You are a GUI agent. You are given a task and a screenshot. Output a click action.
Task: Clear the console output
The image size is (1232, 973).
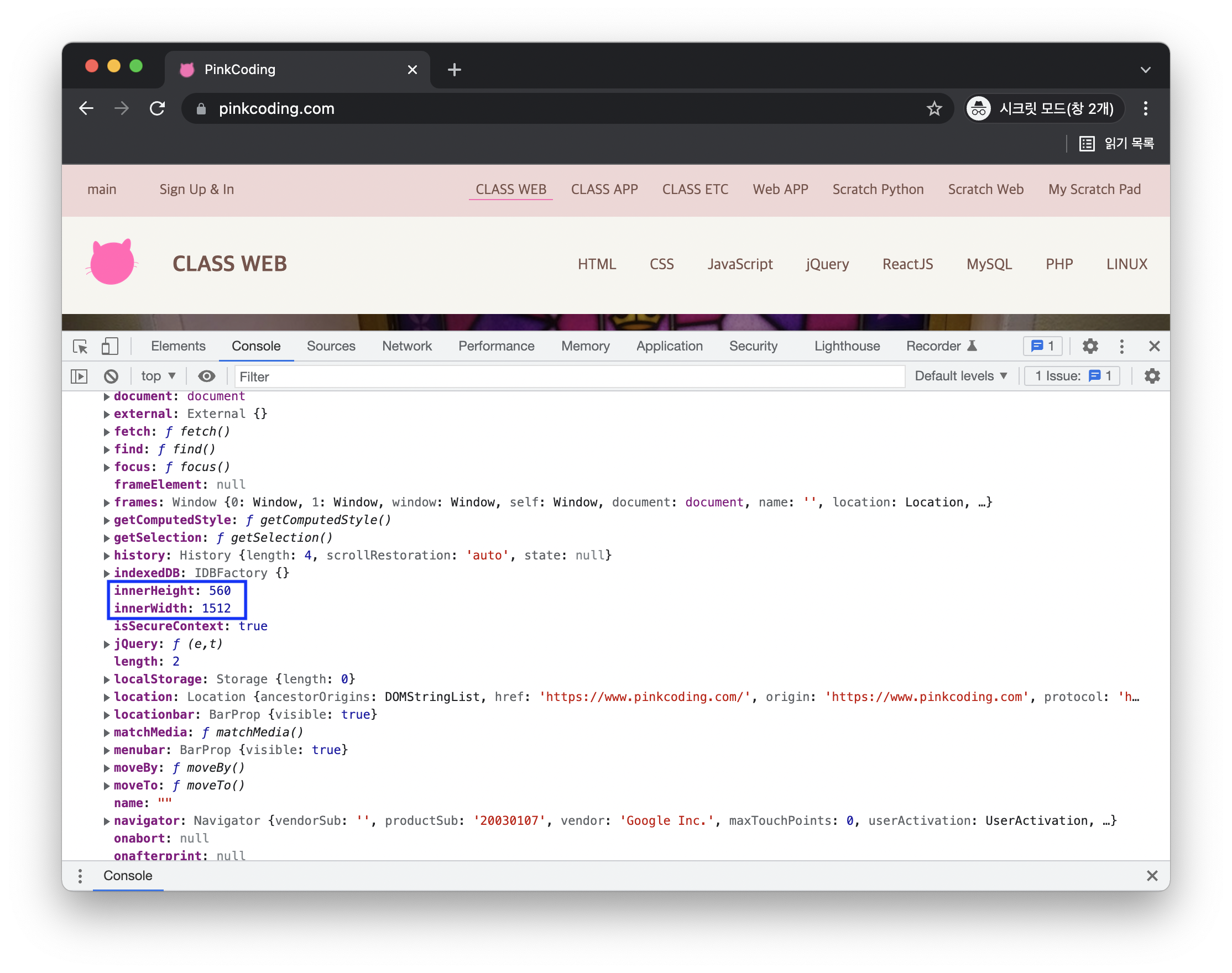tap(111, 376)
